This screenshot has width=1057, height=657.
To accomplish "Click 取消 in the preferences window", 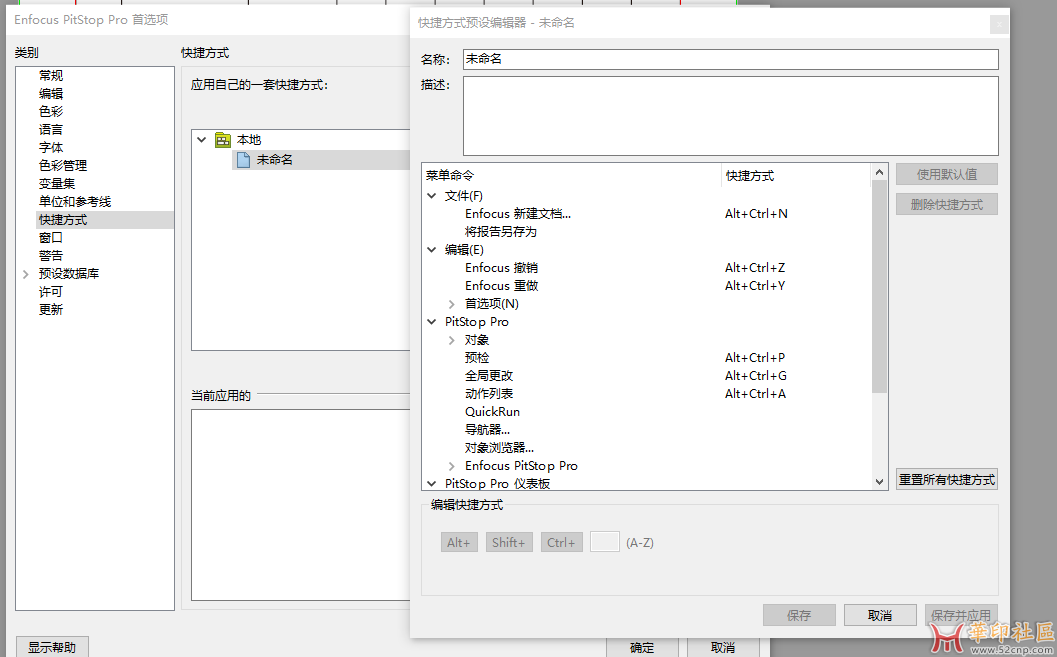I will [723, 648].
